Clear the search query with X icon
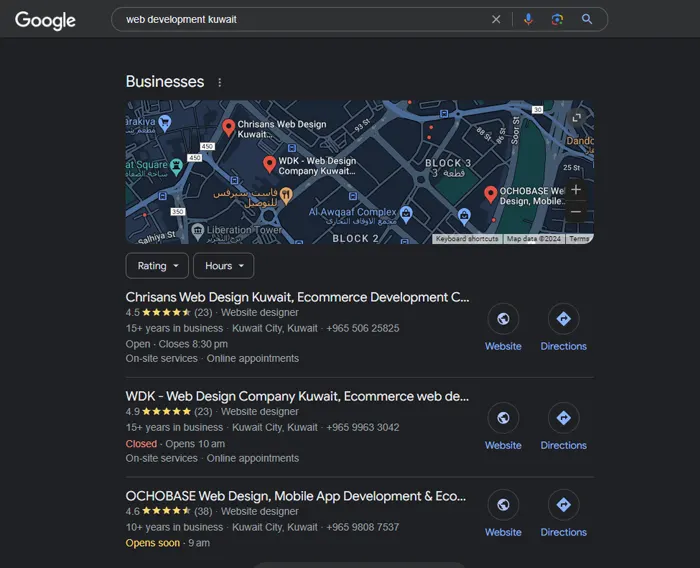Screen dimensions: 700x568 (x=496, y=19)
